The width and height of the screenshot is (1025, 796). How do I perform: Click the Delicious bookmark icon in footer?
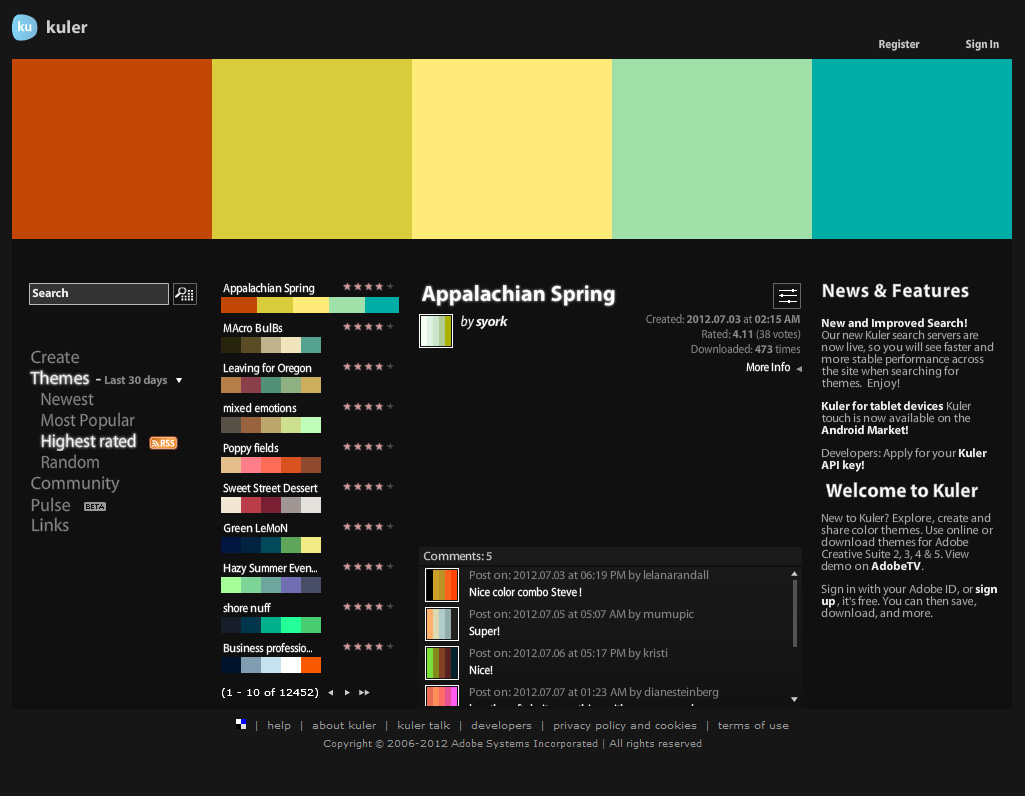pyautogui.click(x=241, y=724)
